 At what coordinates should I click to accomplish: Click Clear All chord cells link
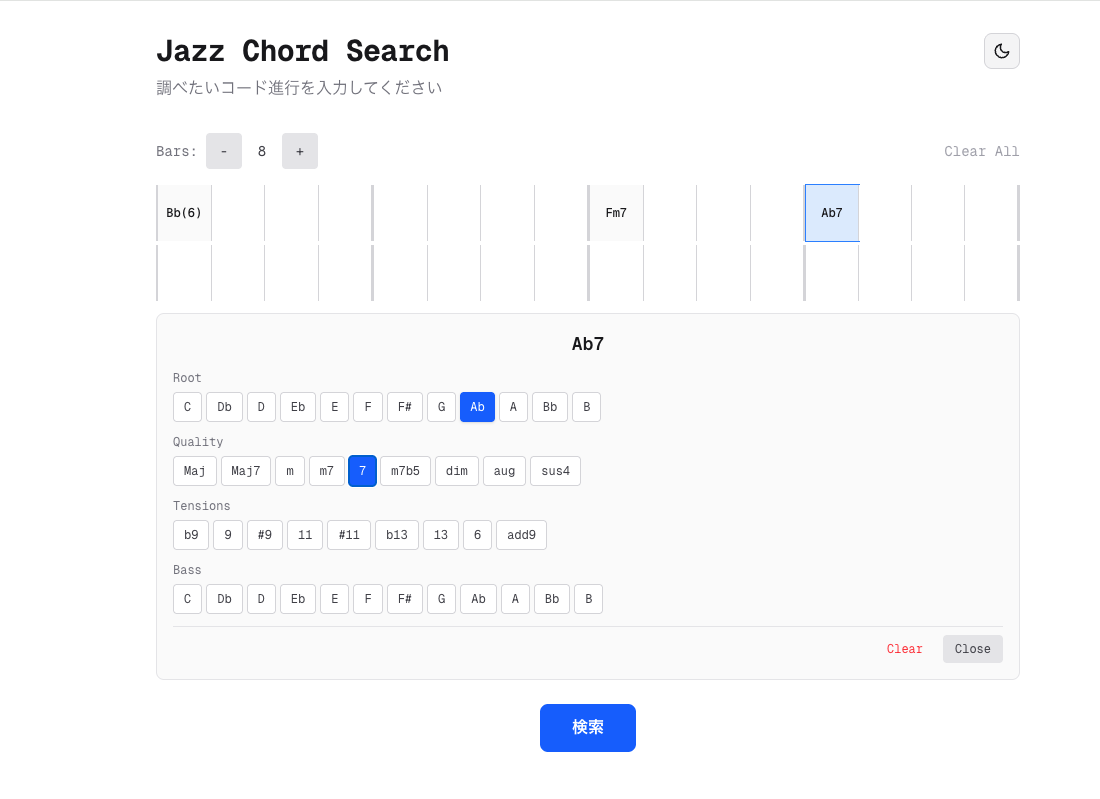pos(981,152)
